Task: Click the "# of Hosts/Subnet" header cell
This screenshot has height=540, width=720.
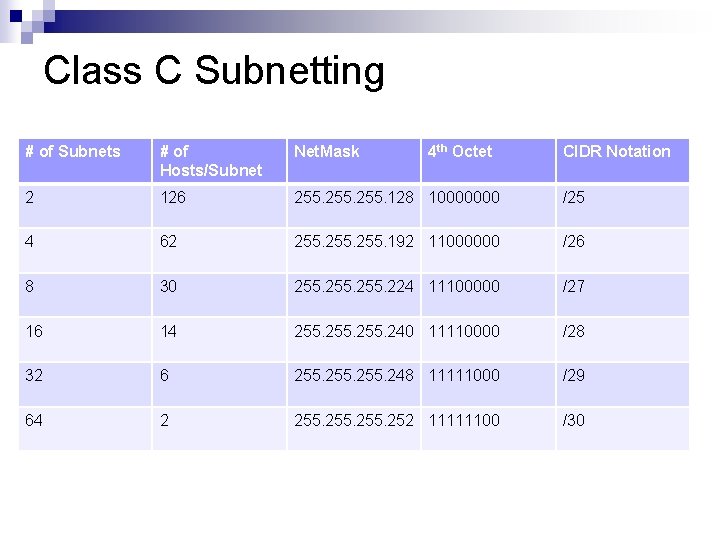Action: point(211,161)
